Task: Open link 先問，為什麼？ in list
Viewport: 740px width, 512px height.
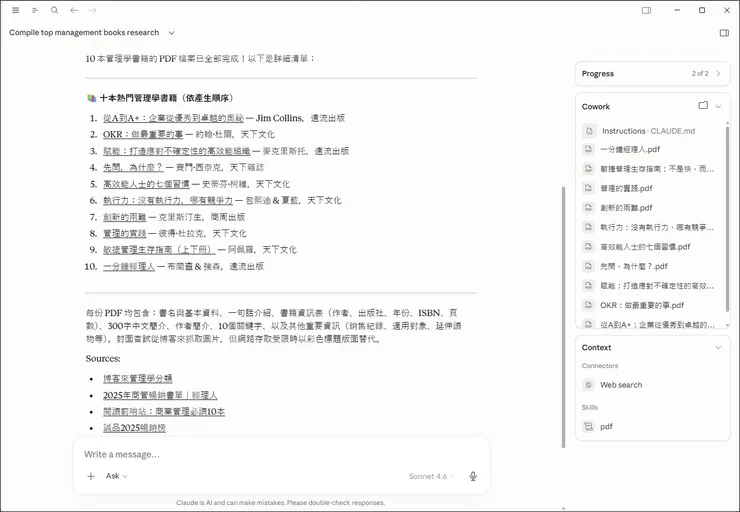Action: click(x=133, y=168)
